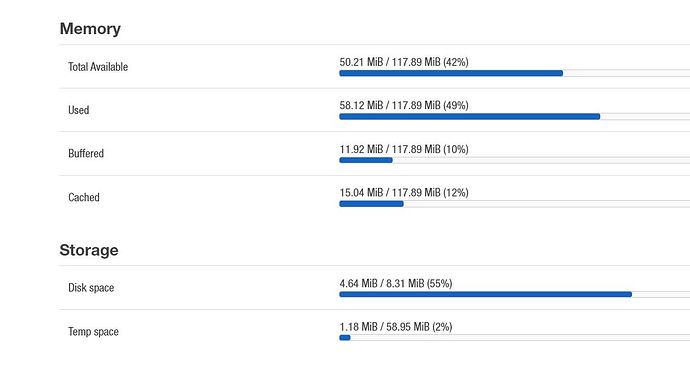Click the 50.21 MiB / 117.89 MiB text
This screenshot has width=690, height=366.
pos(390,62)
